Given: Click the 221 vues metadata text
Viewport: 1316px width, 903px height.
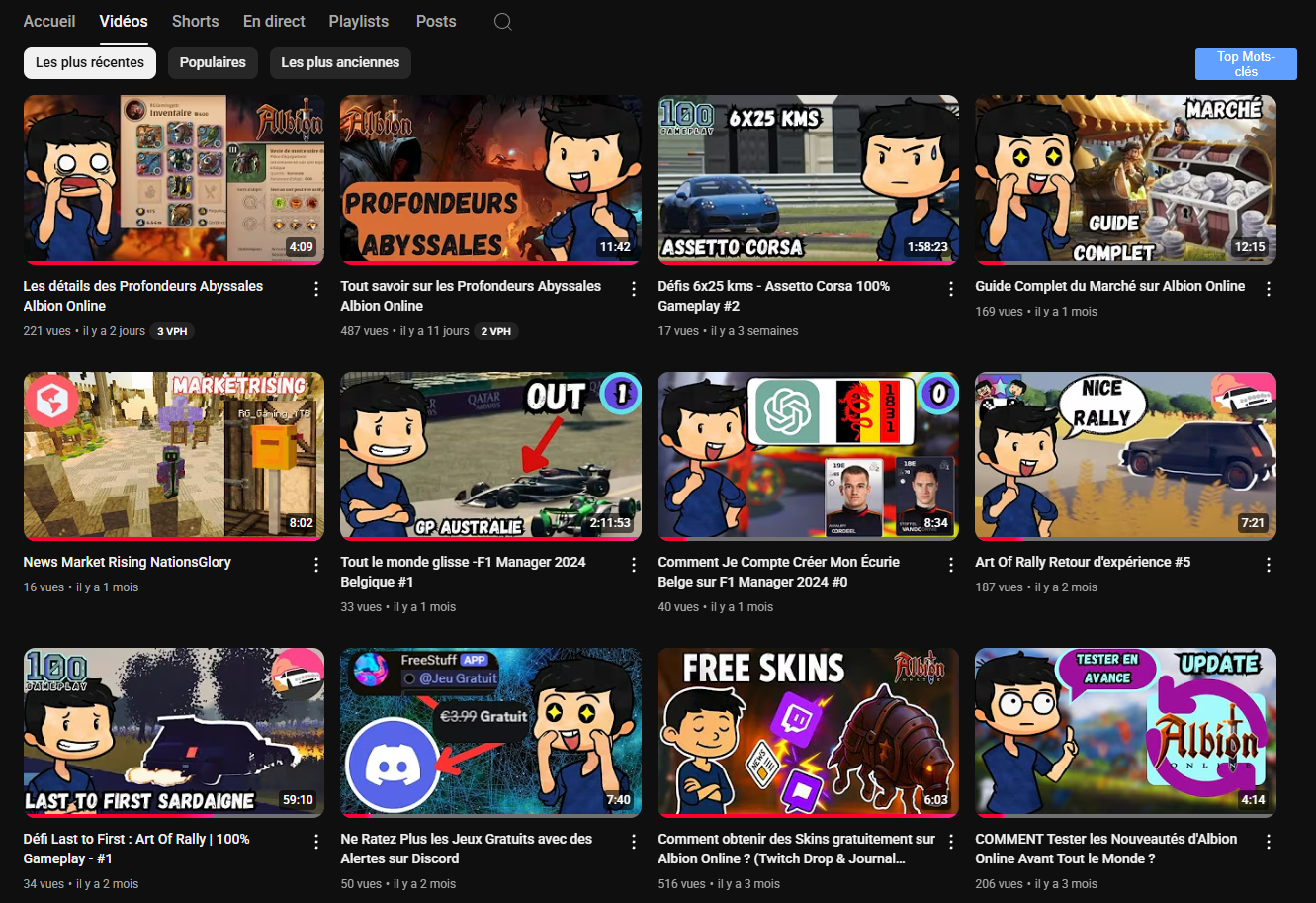Looking at the screenshot, I should (46, 331).
